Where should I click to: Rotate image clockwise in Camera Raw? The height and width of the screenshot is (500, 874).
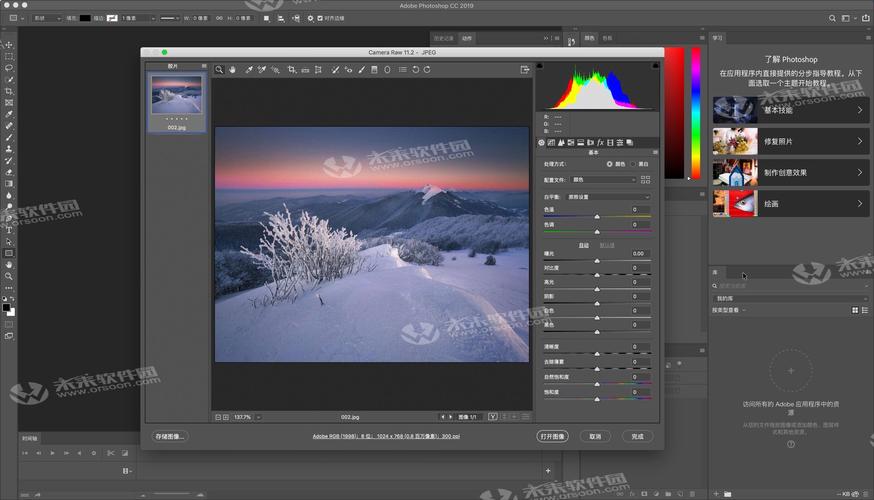point(427,70)
